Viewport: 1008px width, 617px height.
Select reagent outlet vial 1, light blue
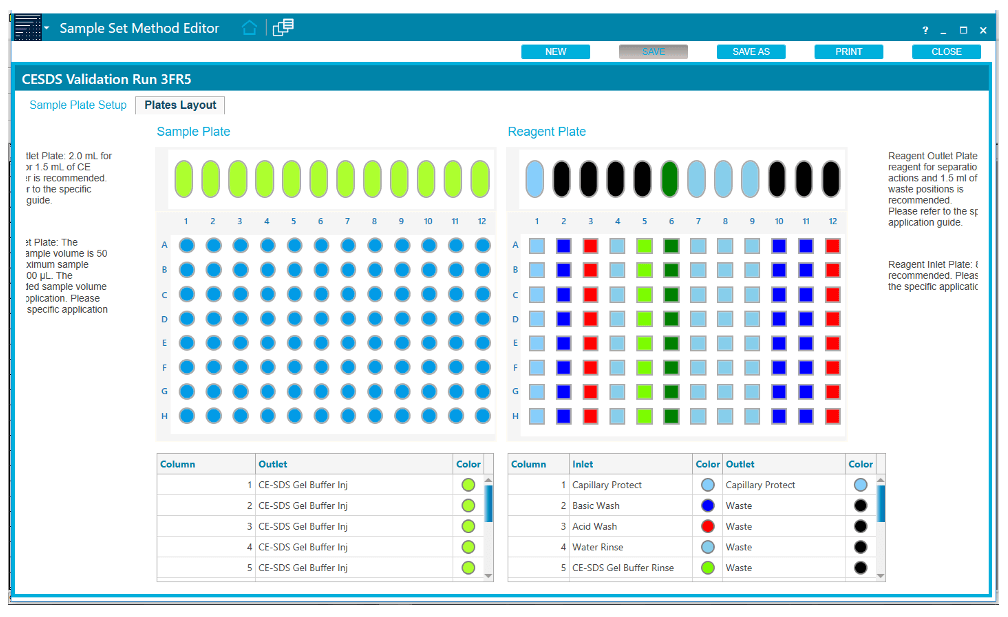[535, 179]
